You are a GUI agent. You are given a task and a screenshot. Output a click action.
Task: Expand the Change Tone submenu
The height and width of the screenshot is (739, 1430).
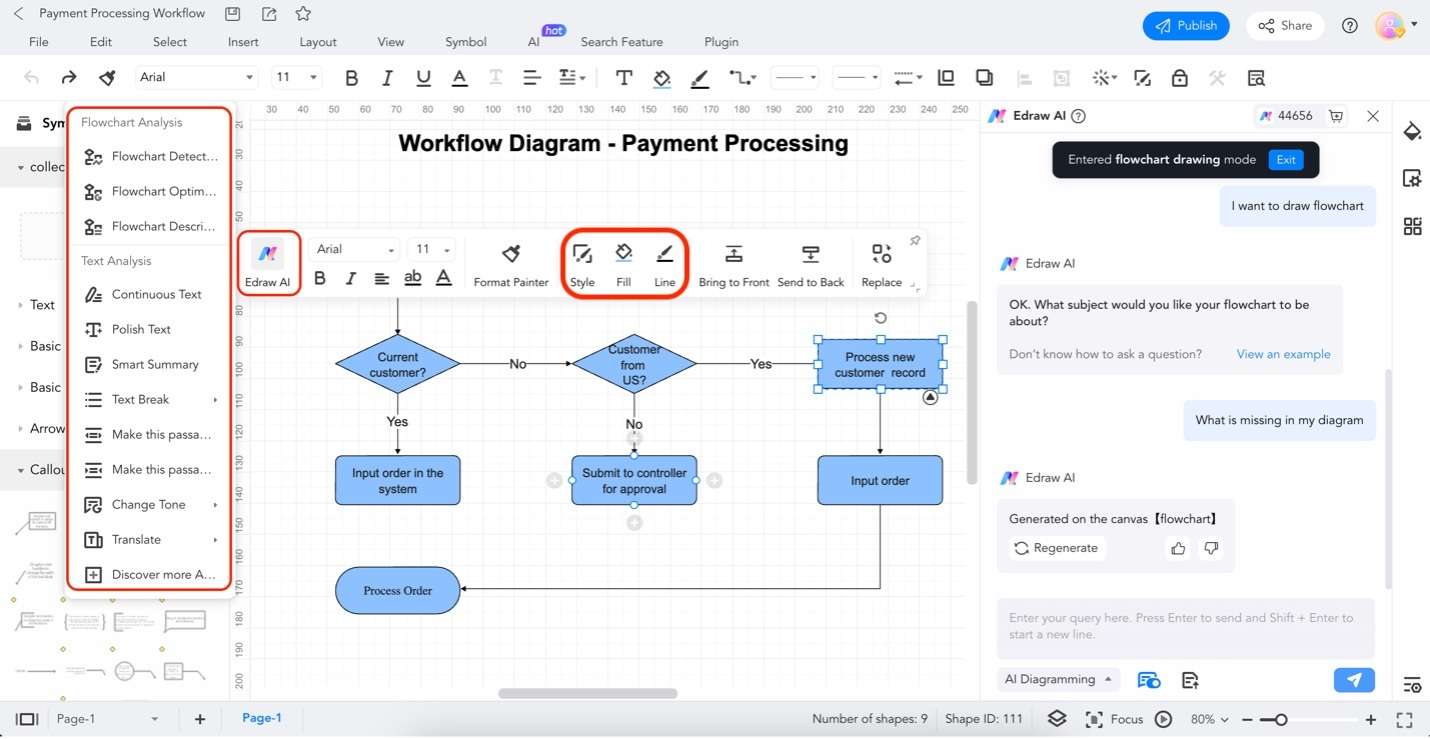[x=150, y=504]
